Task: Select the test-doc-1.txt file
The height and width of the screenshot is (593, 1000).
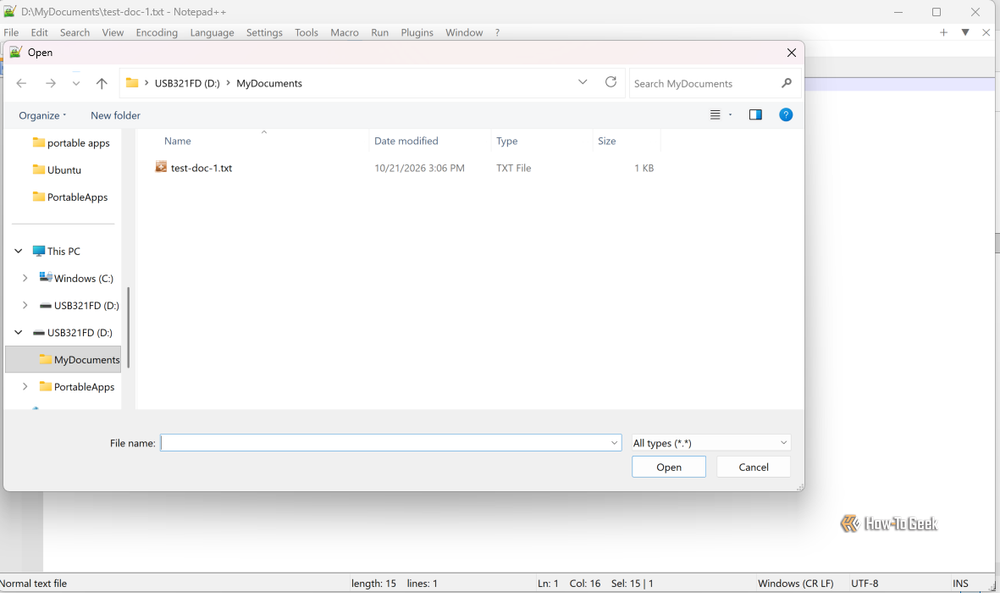Action: click(x=201, y=168)
